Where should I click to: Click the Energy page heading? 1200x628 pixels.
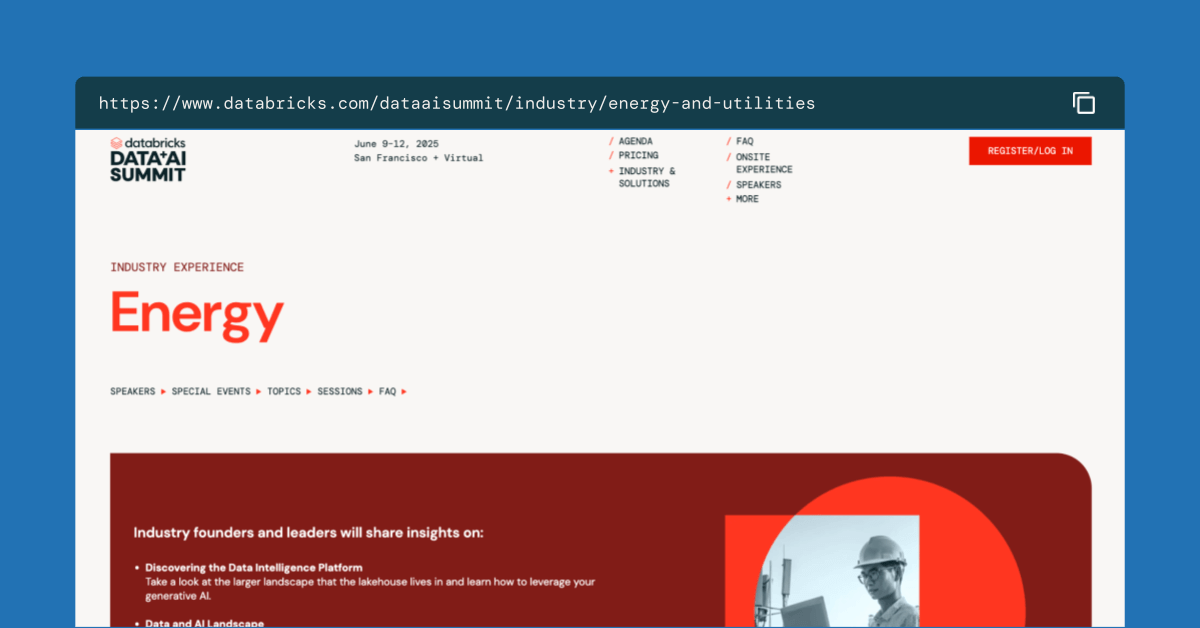pyautogui.click(x=197, y=316)
